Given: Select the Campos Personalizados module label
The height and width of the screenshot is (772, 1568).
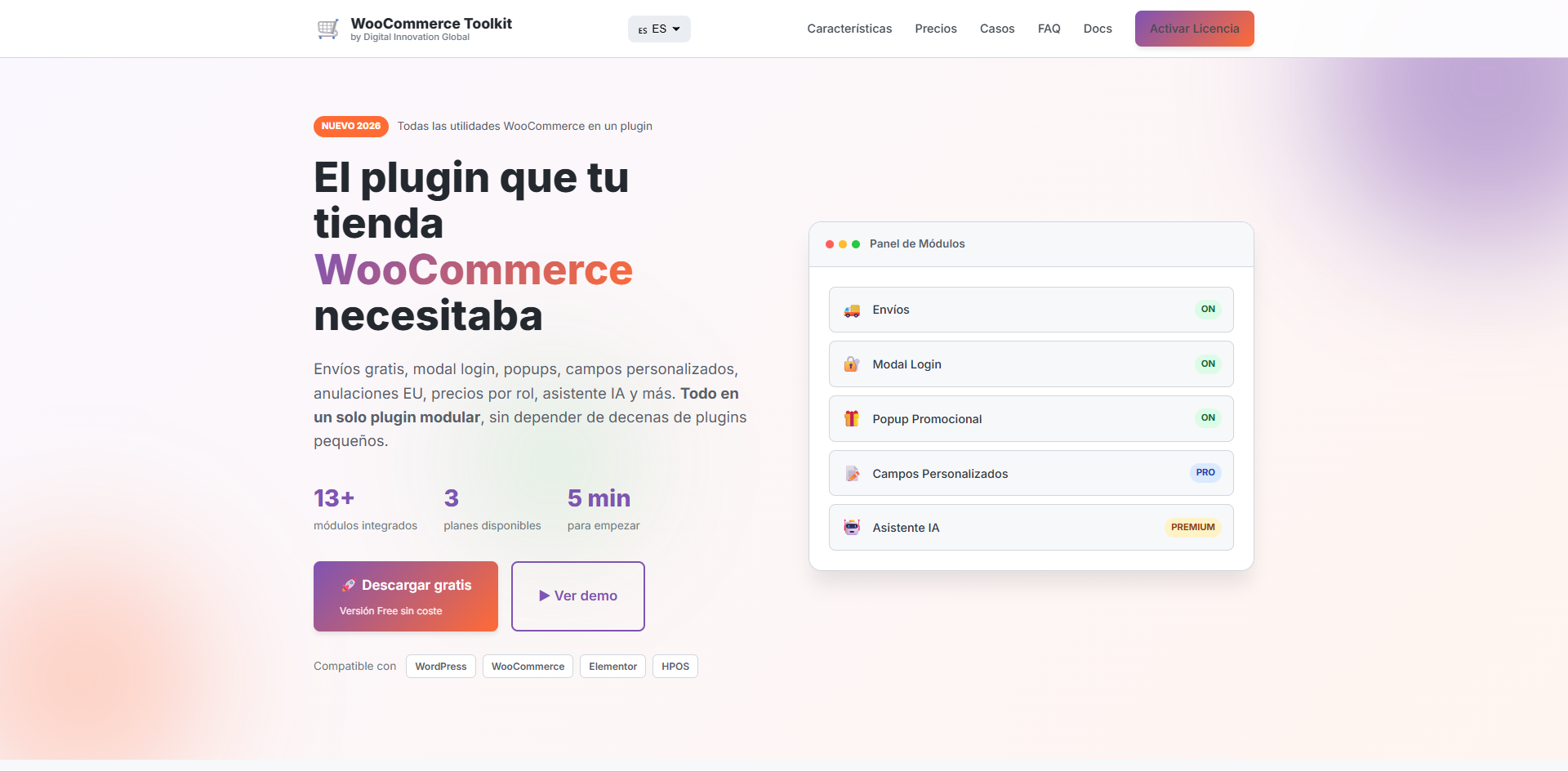Looking at the screenshot, I should [940, 474].
